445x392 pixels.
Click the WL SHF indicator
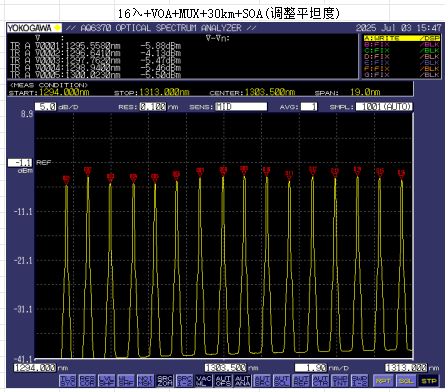click(126, 380)
